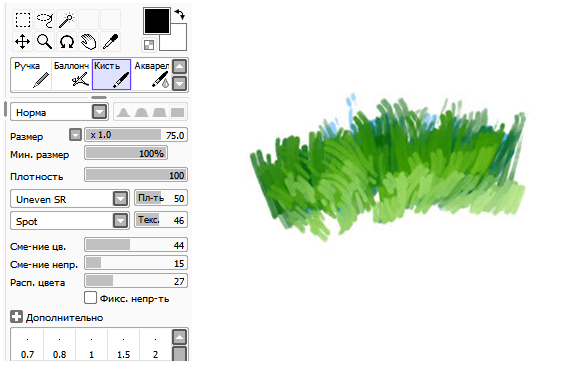Click the green grass painting on canvas

point(388,168)
